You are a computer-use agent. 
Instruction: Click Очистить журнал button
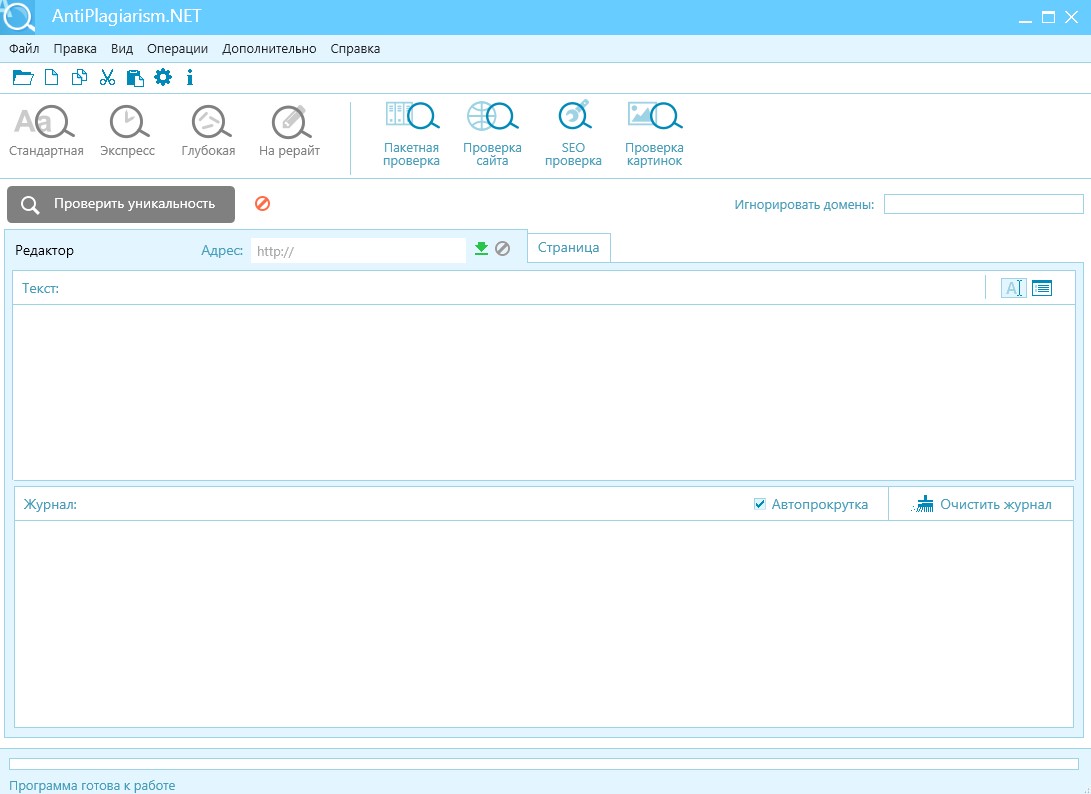982,505
